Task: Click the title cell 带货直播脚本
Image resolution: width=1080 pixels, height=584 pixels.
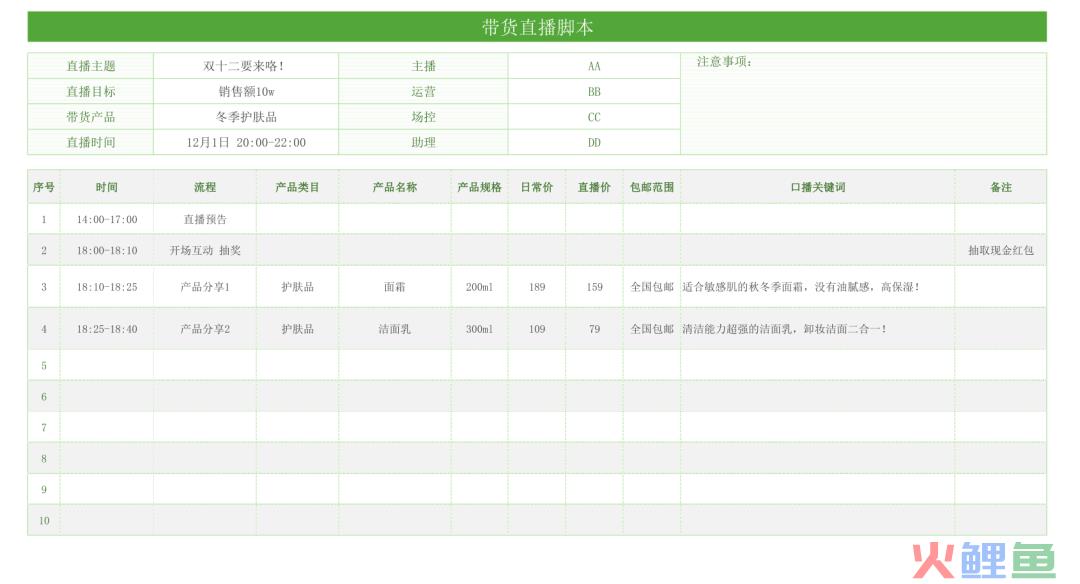Action: pos(537,27)
